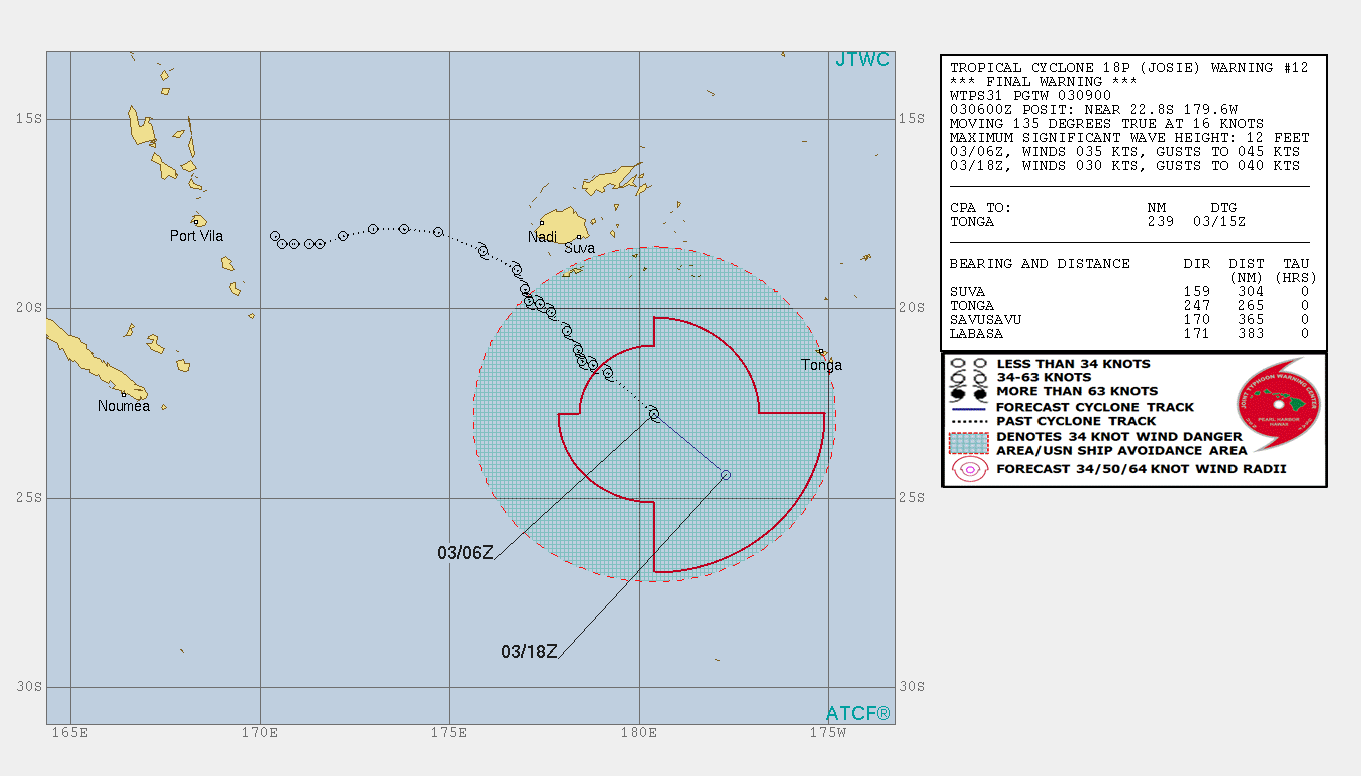
Task: Click the CPA time value '03/15Z'
Action: [x=1218, y=222]
